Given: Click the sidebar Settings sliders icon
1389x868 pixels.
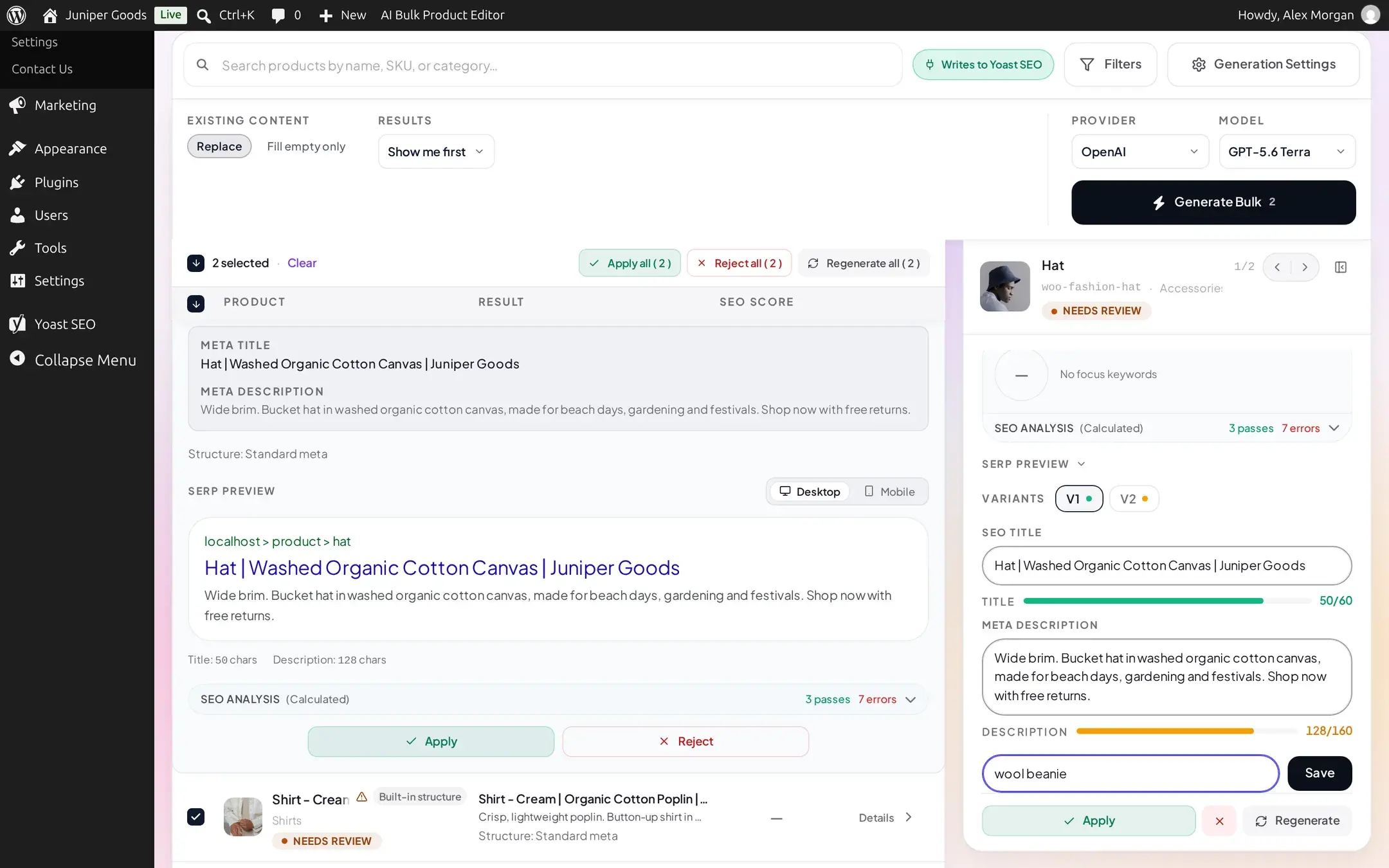Looking at the screenshot, I should click(17, 280).
